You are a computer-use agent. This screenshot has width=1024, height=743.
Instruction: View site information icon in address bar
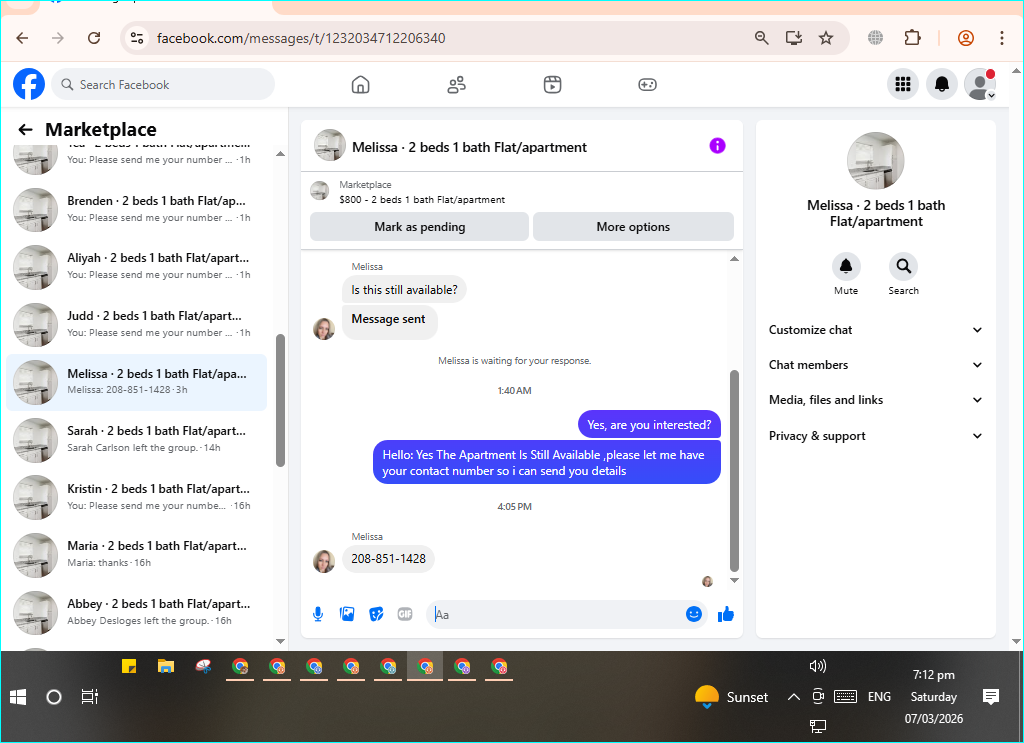tap(136, 38)
